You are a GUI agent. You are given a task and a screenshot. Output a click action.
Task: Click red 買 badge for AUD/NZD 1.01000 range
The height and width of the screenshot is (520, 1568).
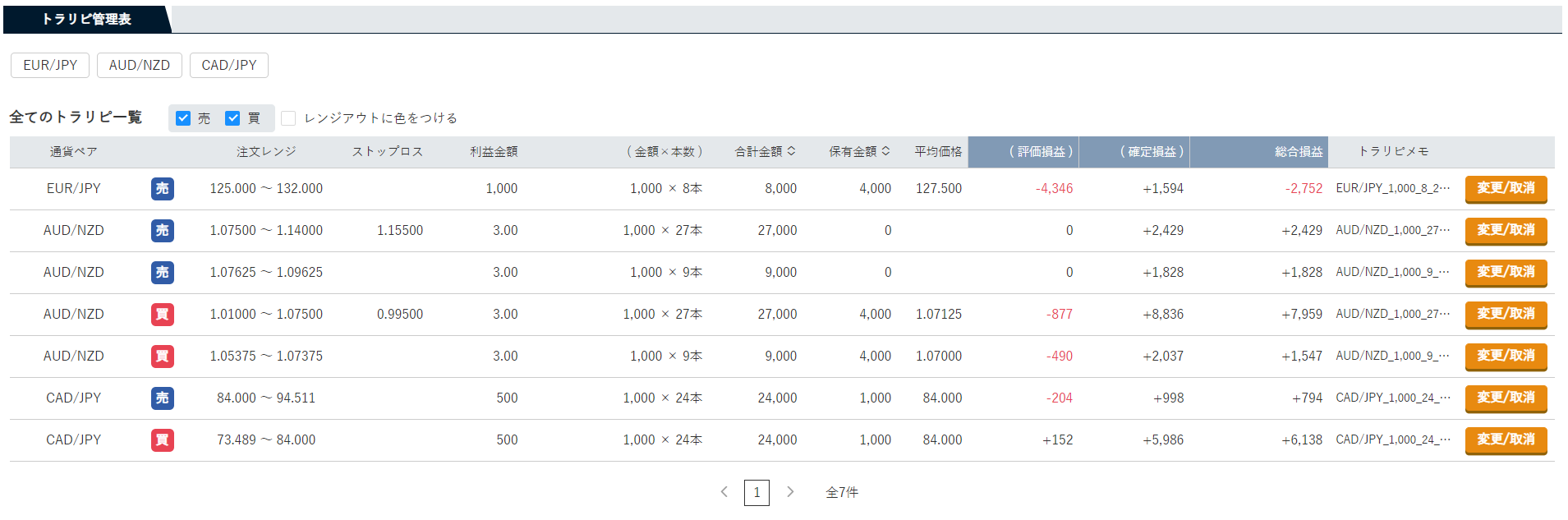coord(163,315)
